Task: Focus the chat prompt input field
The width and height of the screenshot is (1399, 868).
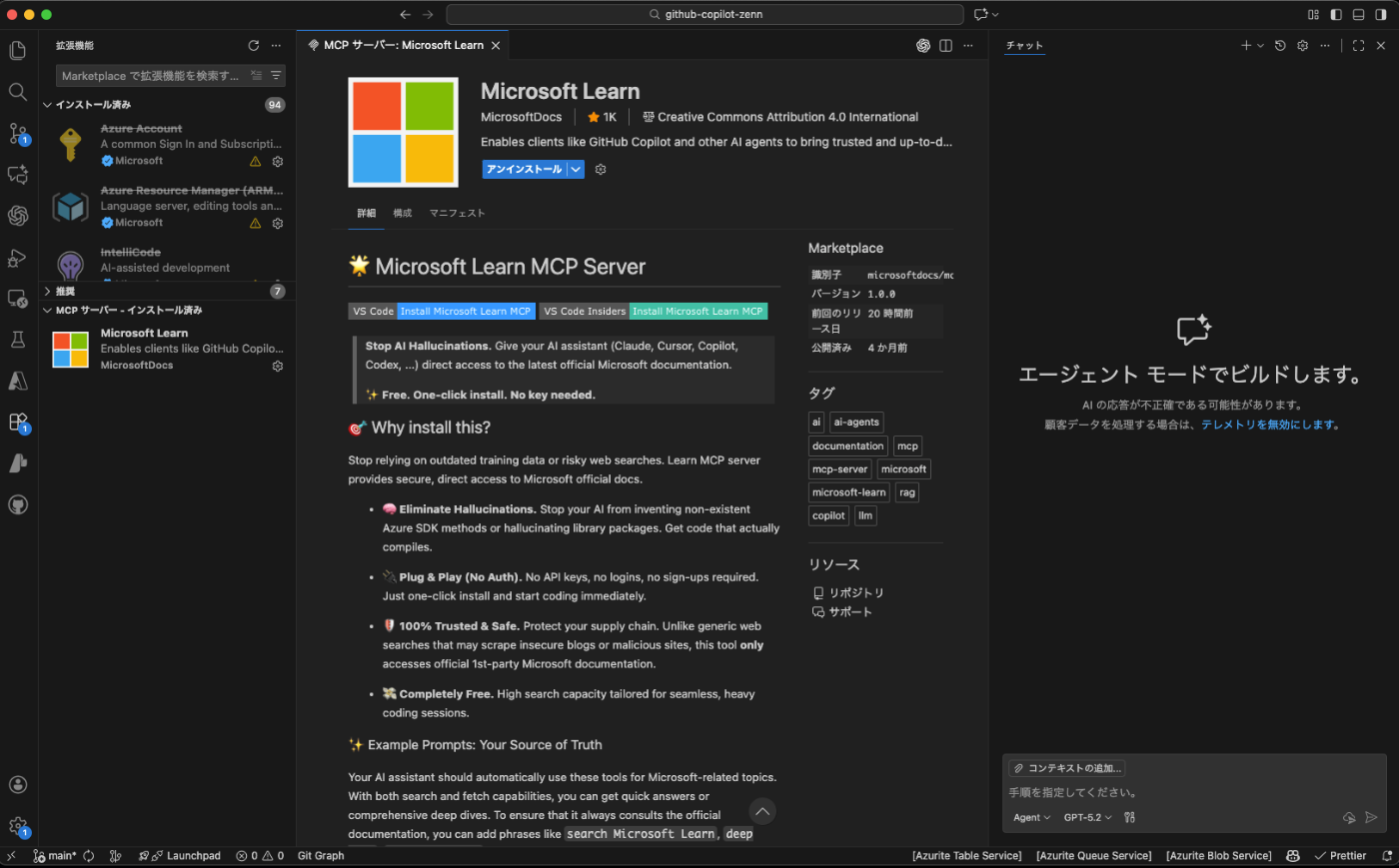Action: (x=1194, y=793)
